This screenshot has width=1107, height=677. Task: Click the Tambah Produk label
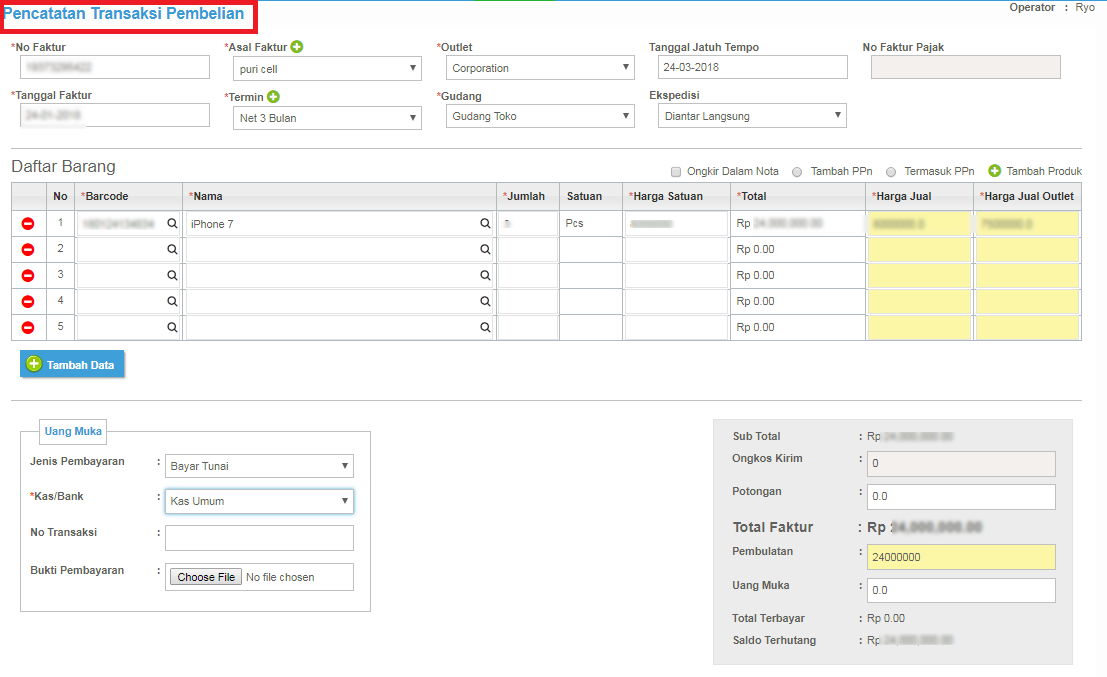[x=1044, y=172]
